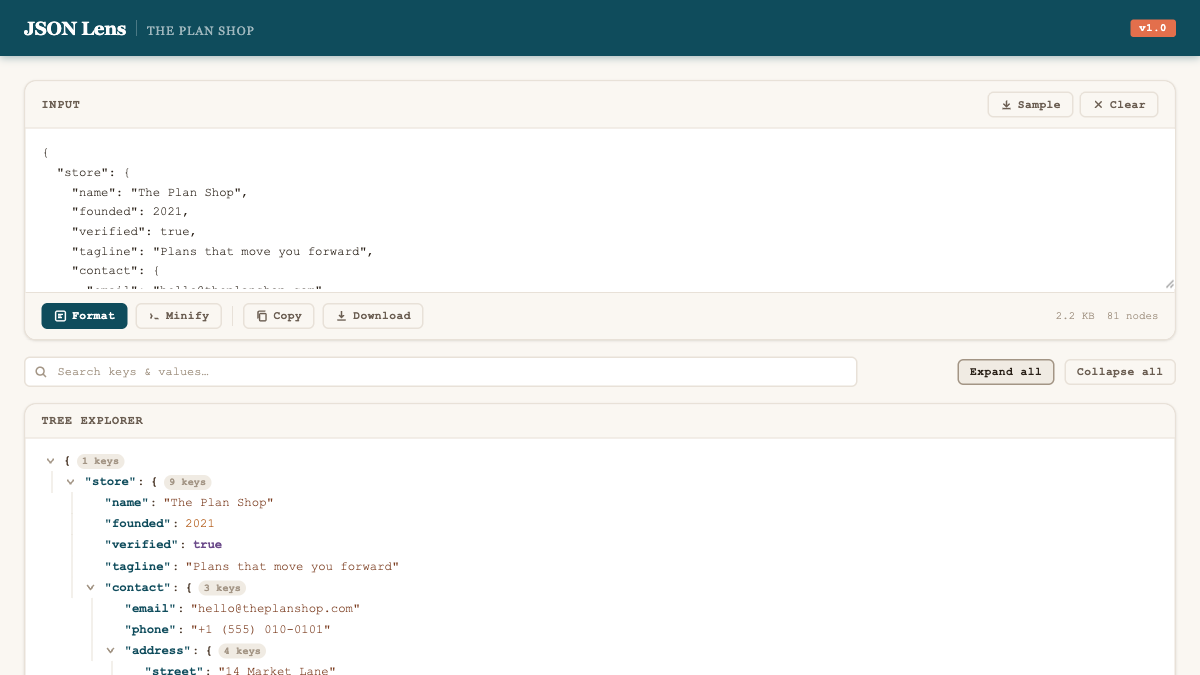Click the Sample download icon

1006,105
